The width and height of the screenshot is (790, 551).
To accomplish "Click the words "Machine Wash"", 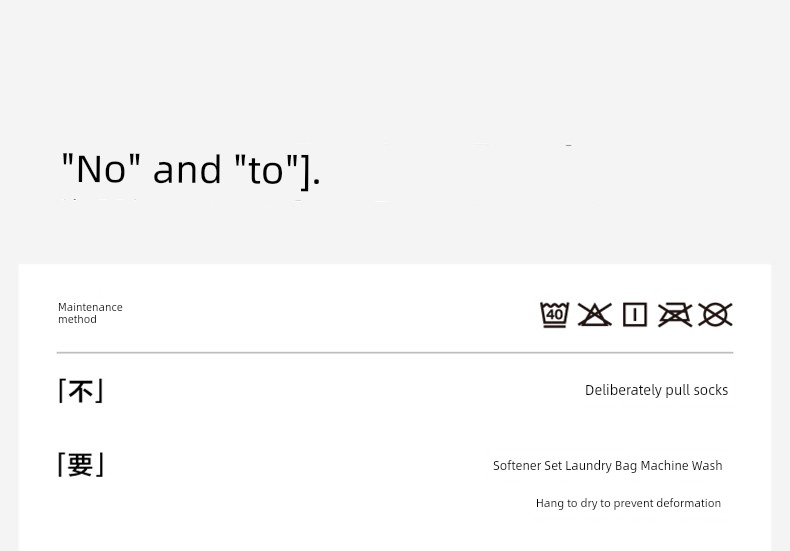I will [x=681, y=466].
